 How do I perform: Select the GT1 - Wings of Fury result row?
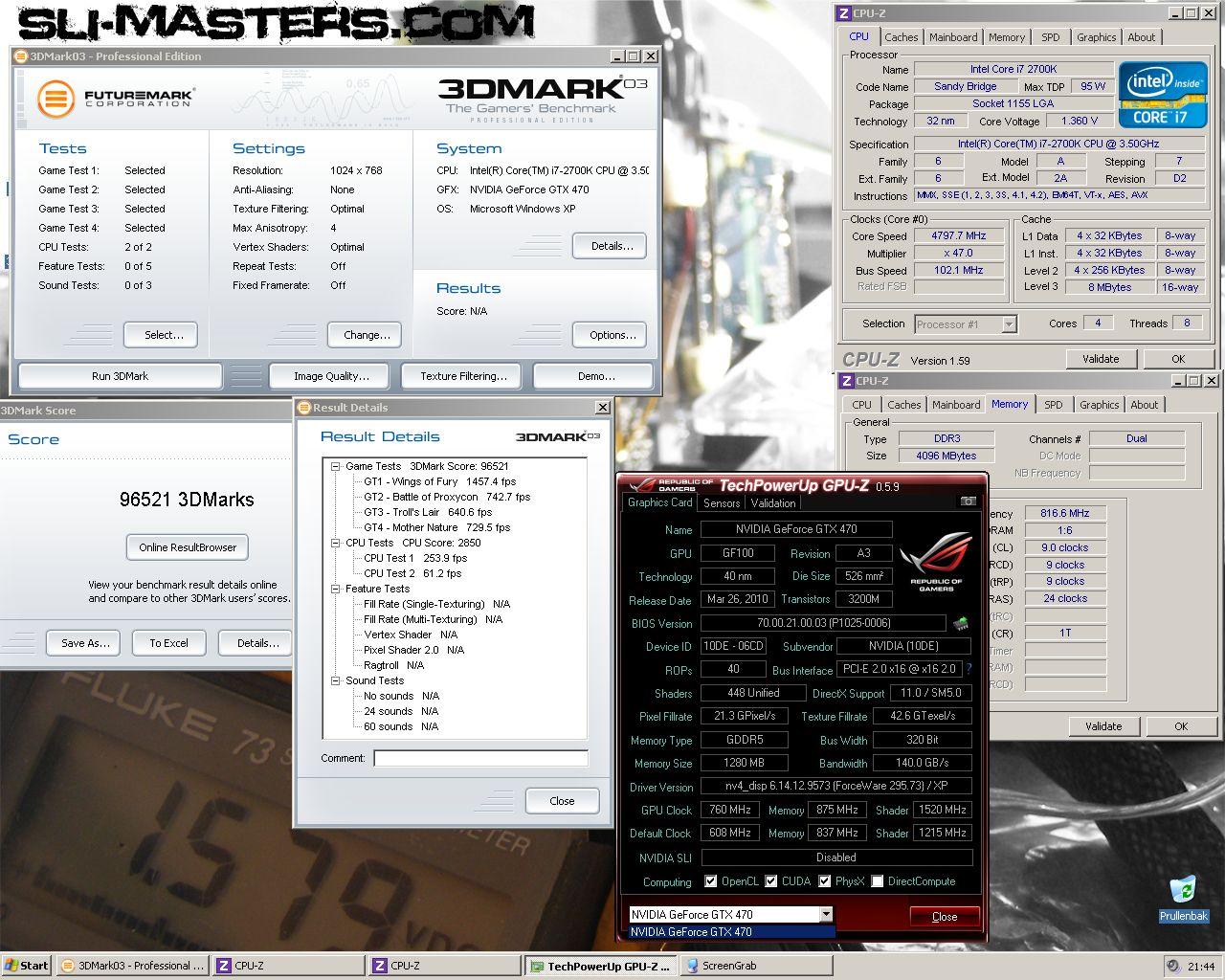439,481
